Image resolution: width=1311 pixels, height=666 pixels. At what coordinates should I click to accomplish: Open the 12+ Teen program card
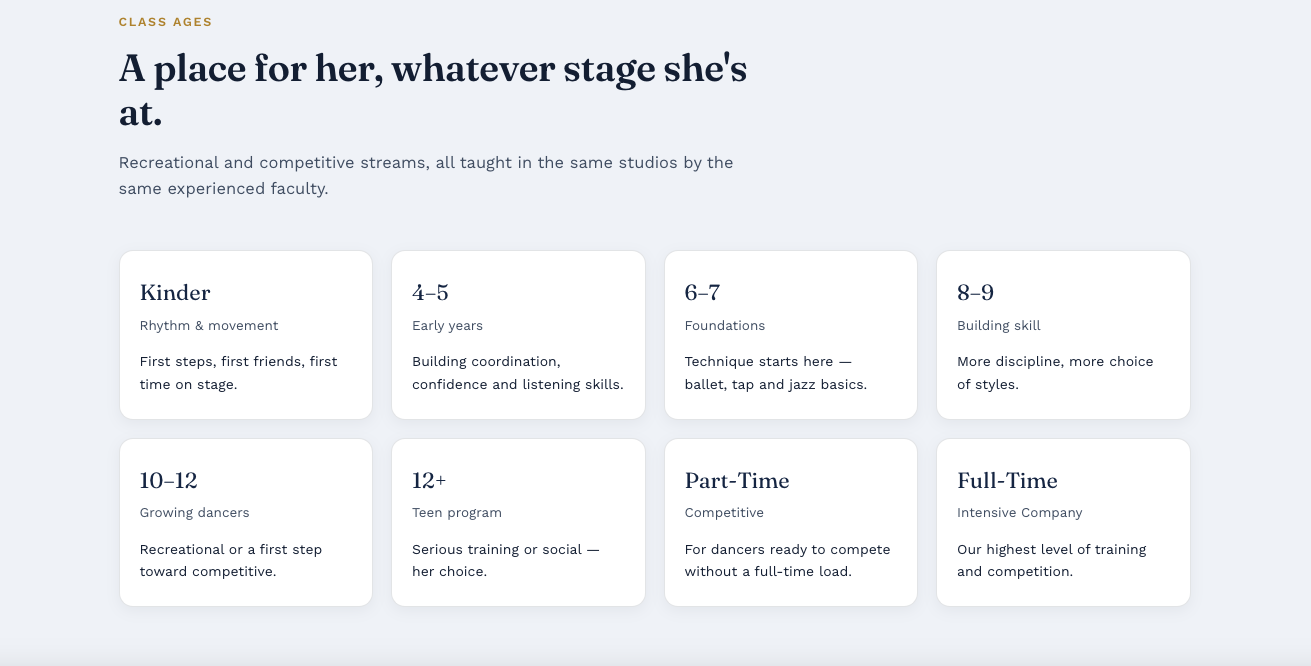(518, 522)
